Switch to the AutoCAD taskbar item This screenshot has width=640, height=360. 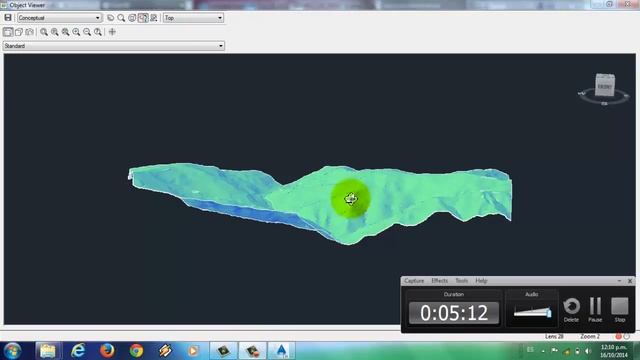pos(282,351)
